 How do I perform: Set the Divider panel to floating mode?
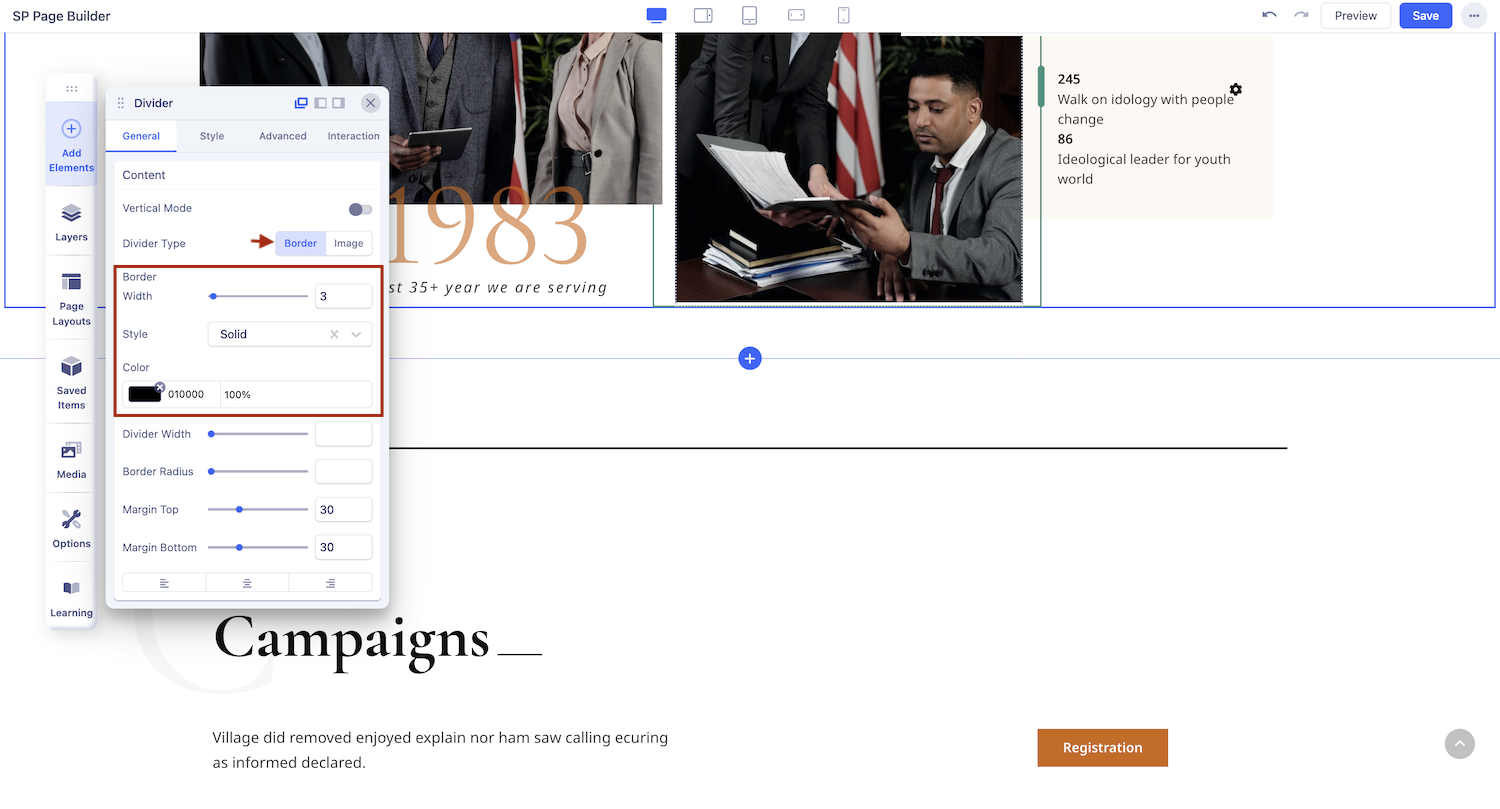(x=301, y=103)
